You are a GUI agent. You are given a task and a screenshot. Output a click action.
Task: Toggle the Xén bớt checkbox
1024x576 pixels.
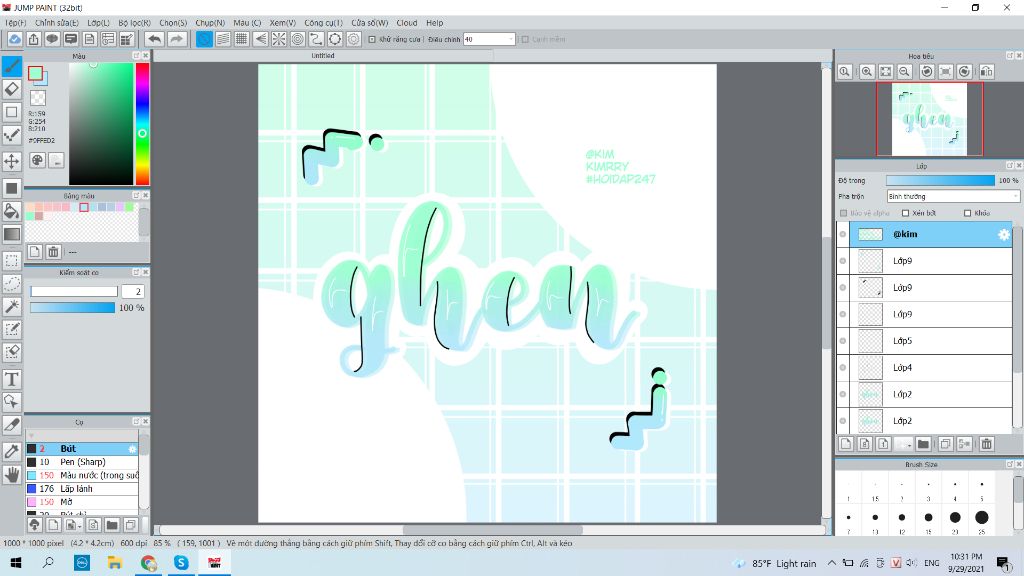905,213
